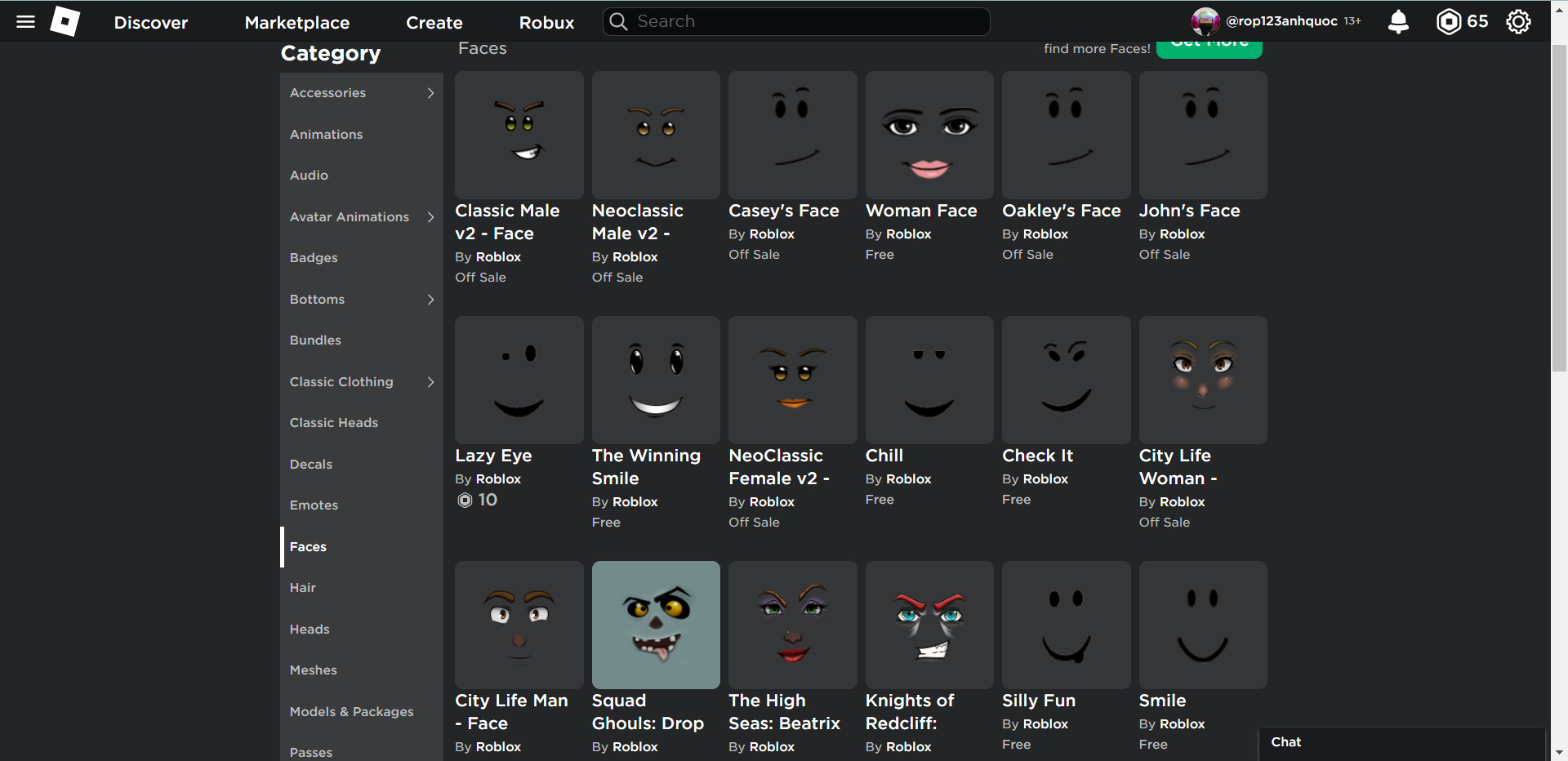Click the @rop123anhquoc username

[1281, 21]
